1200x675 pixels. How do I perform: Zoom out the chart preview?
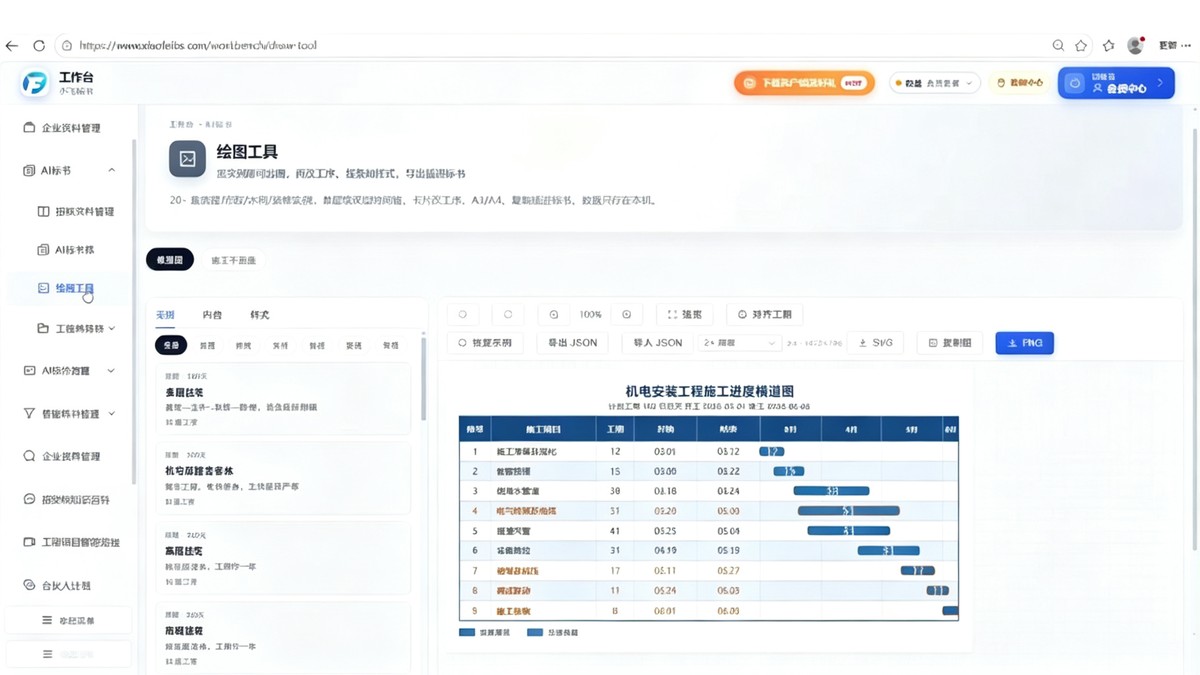pyautogui.click(x=554, y=314)
